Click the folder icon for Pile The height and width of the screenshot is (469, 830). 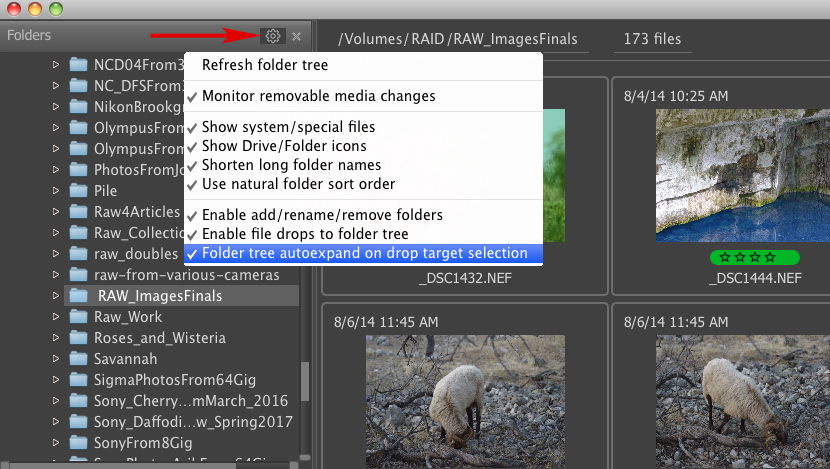[x=79, y=191]
